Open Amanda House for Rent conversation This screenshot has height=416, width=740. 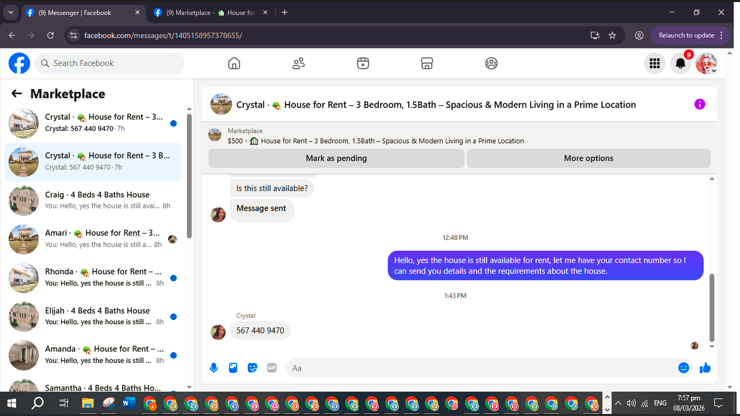[x=92, y=355]
